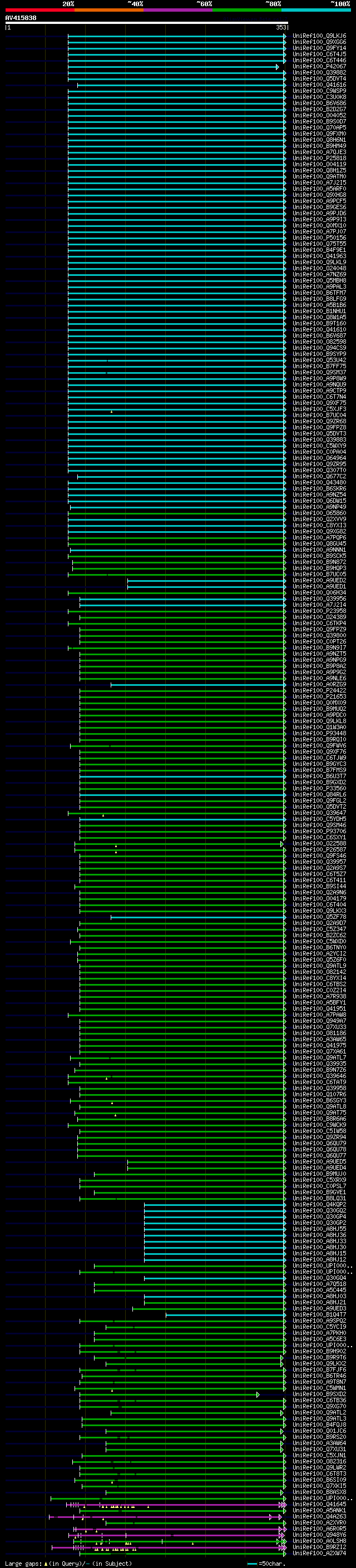Select label UniRef100_Q39647
Image resolution: width=356 pixels, height=1568 pixels.
319,813
